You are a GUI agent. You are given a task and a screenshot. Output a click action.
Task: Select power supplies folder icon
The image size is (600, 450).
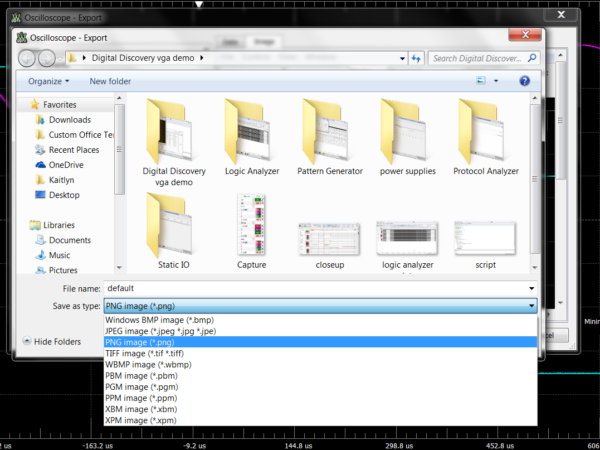[x=403, y=131]
